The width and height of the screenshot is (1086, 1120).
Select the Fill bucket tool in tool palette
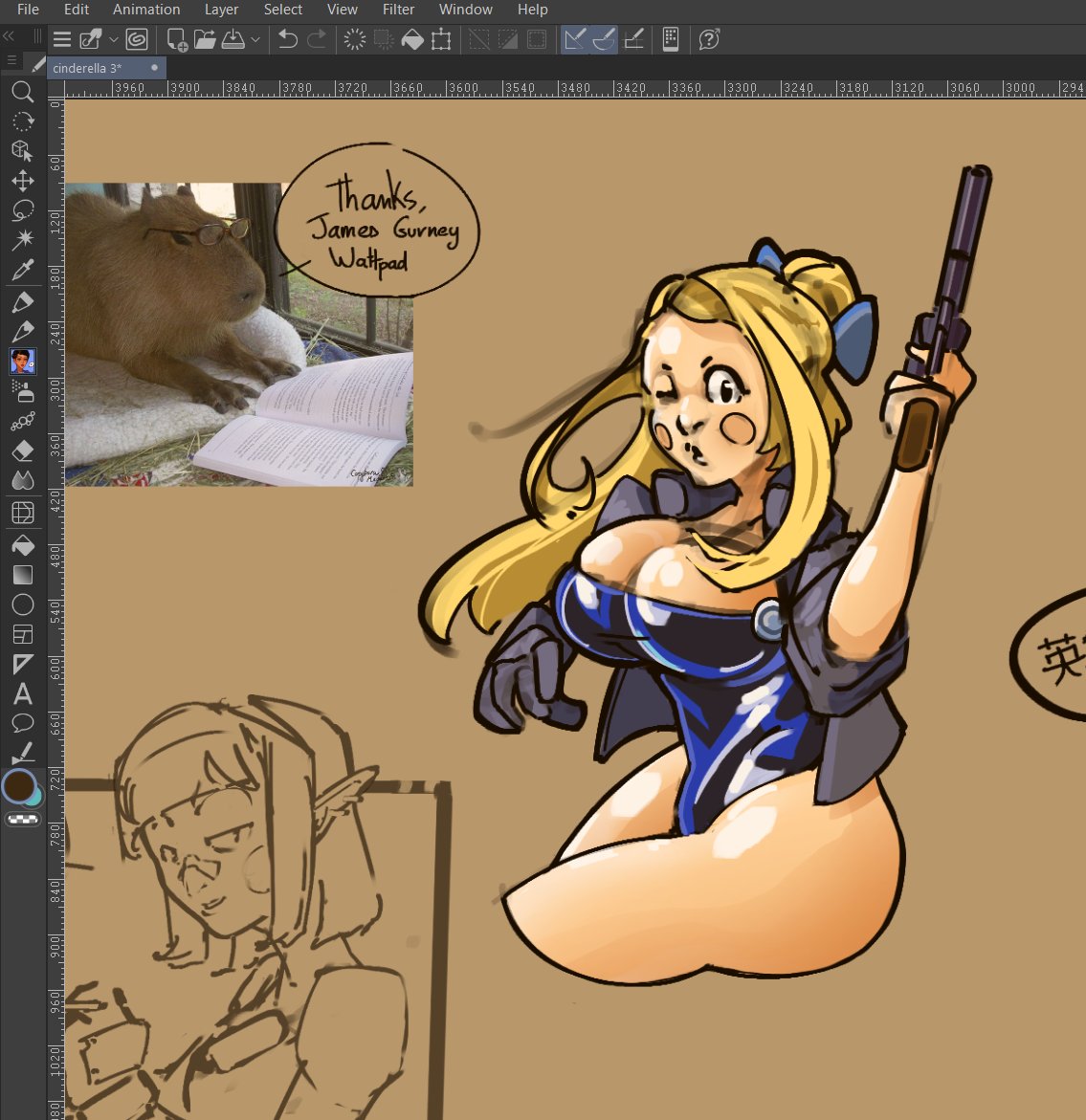[23, 546]
